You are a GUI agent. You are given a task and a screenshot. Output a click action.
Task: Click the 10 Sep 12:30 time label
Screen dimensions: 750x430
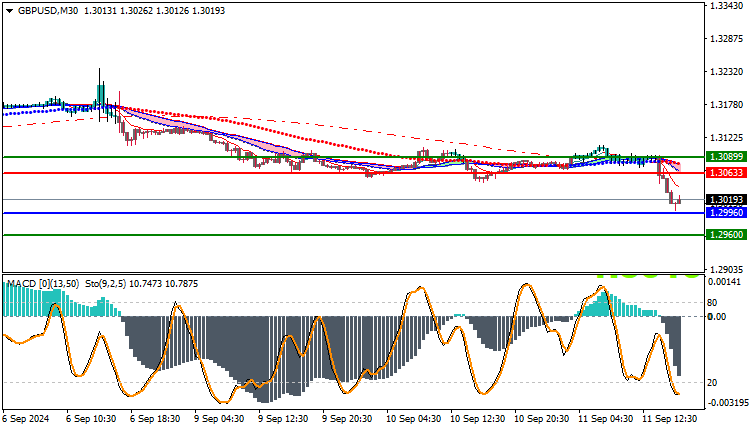point(478,419)
